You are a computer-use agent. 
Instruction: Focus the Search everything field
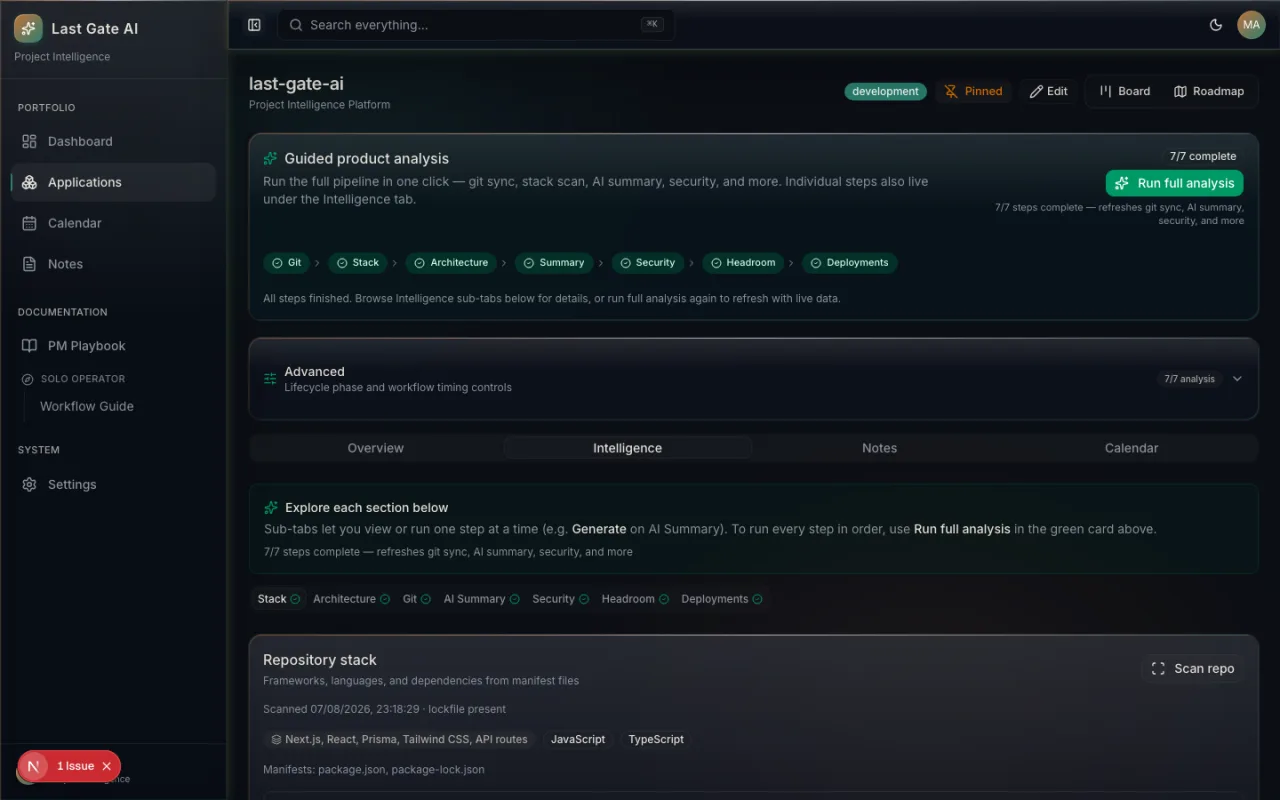(476, 25)
